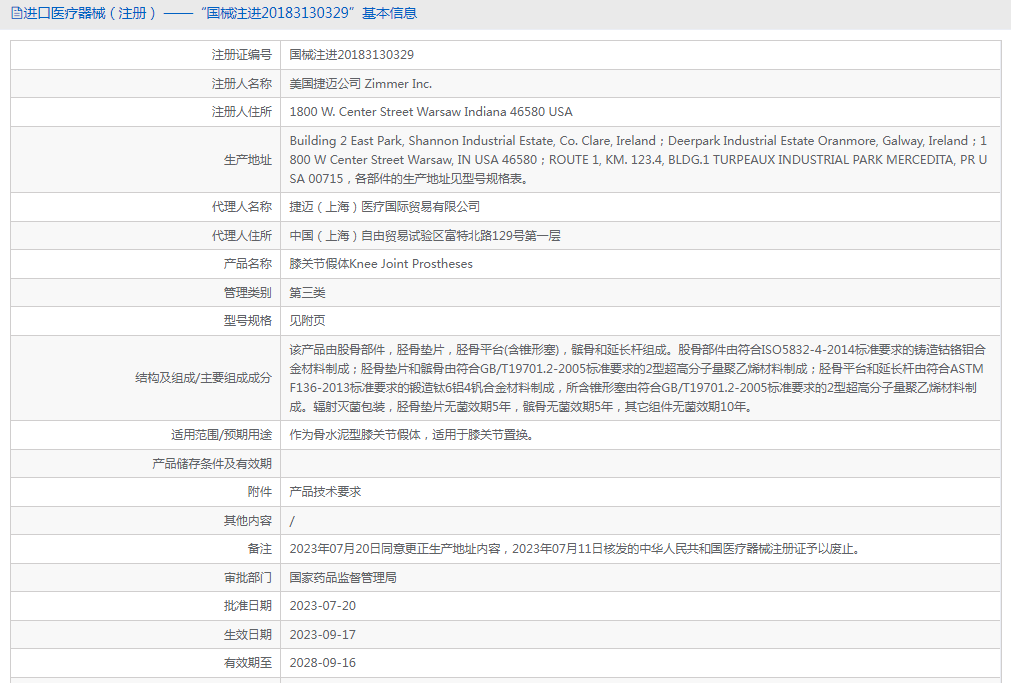Click the 生效日期 label
The height and width of the screenshot is (683, 1011).
tap(248, 634)
